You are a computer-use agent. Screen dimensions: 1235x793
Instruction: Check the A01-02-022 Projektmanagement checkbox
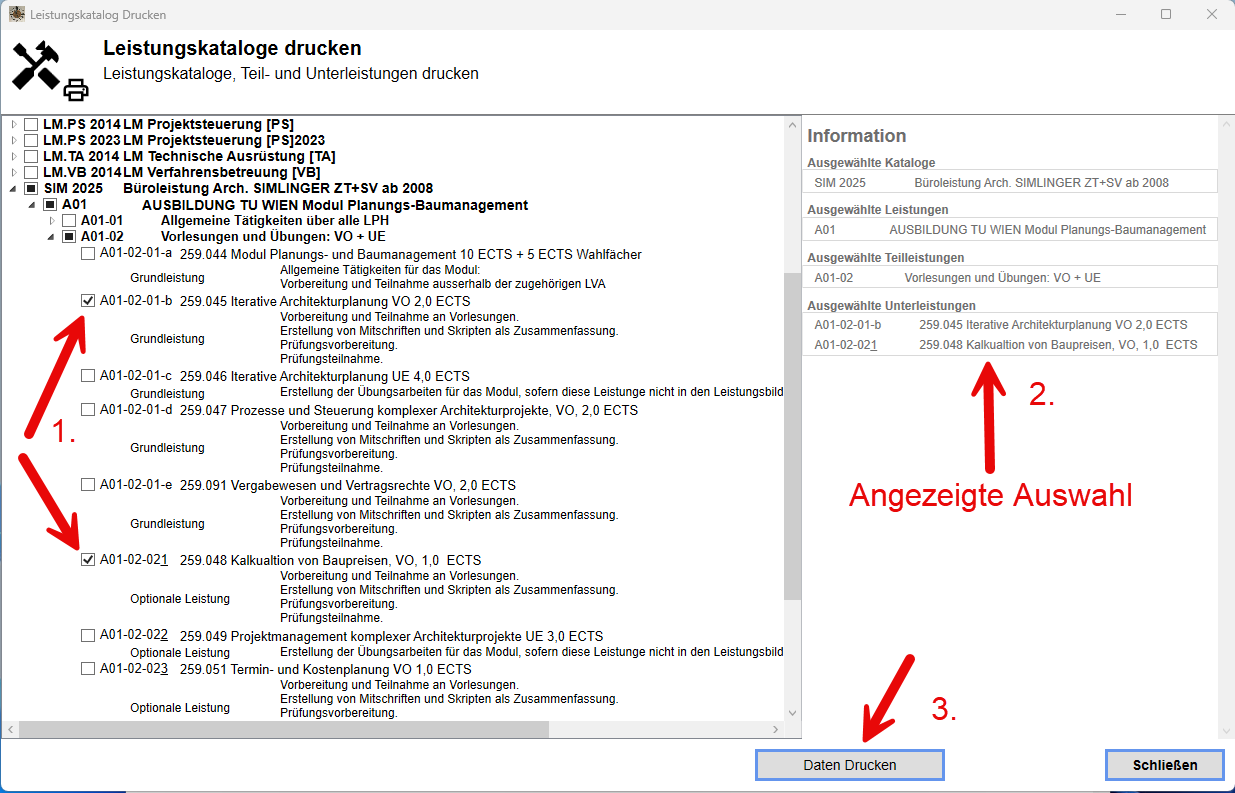point(88,635)
